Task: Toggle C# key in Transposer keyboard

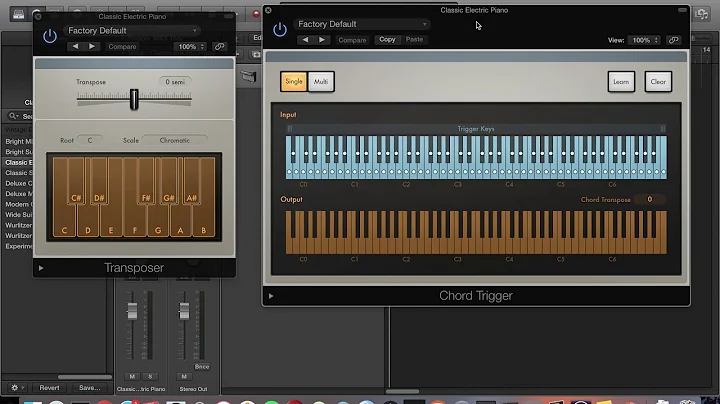Action: point(76,181)
